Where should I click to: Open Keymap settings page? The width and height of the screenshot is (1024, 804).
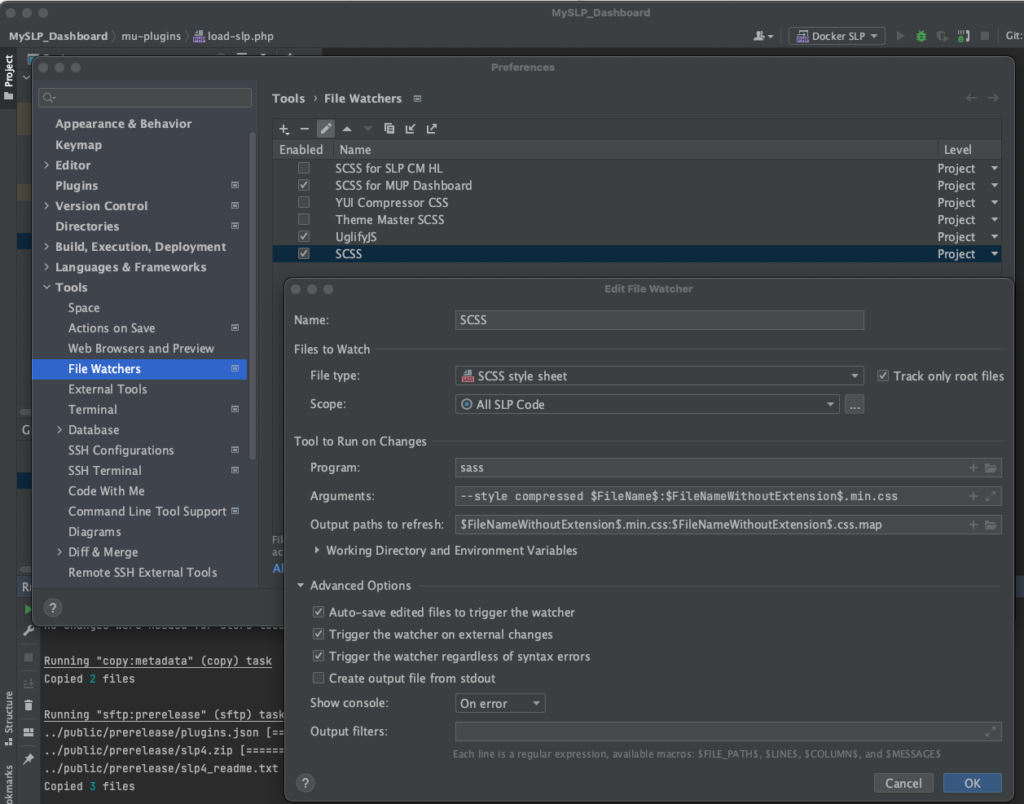[x=78, y=145]
